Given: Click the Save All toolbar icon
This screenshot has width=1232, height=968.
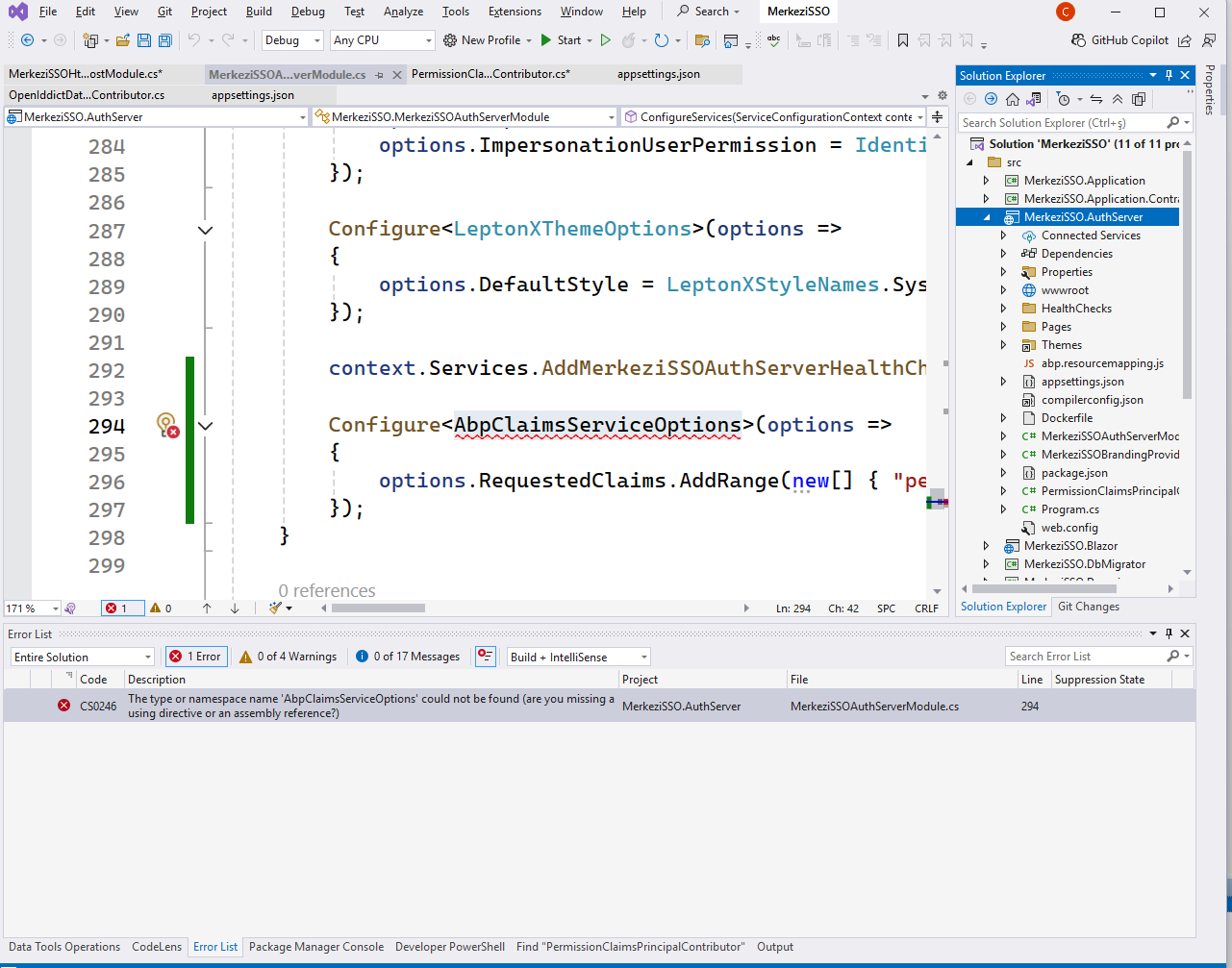Looking at the screenshot, I should 164,40.
